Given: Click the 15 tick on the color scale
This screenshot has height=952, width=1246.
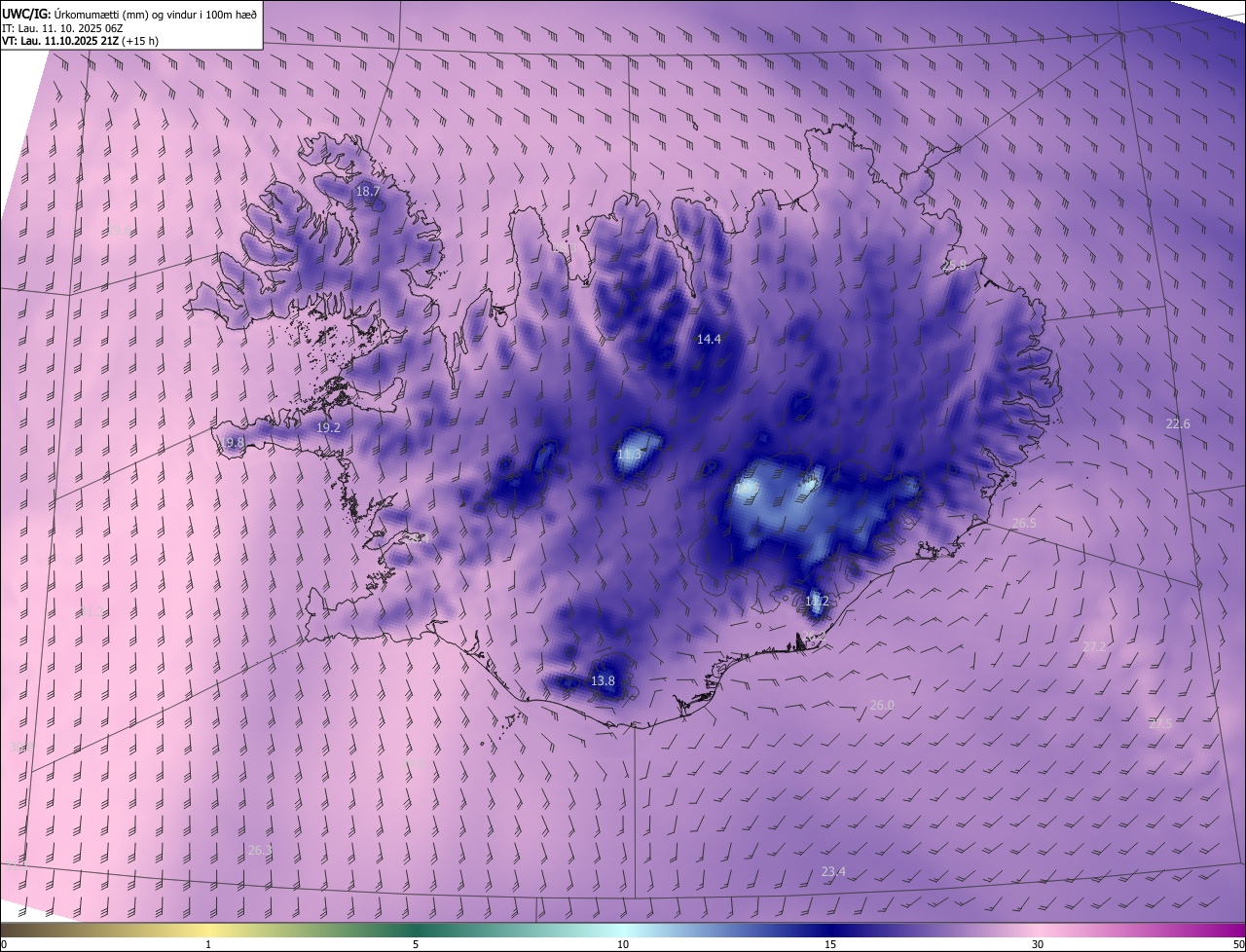Looking at the screenshot, I should click(x=830, y=944).
